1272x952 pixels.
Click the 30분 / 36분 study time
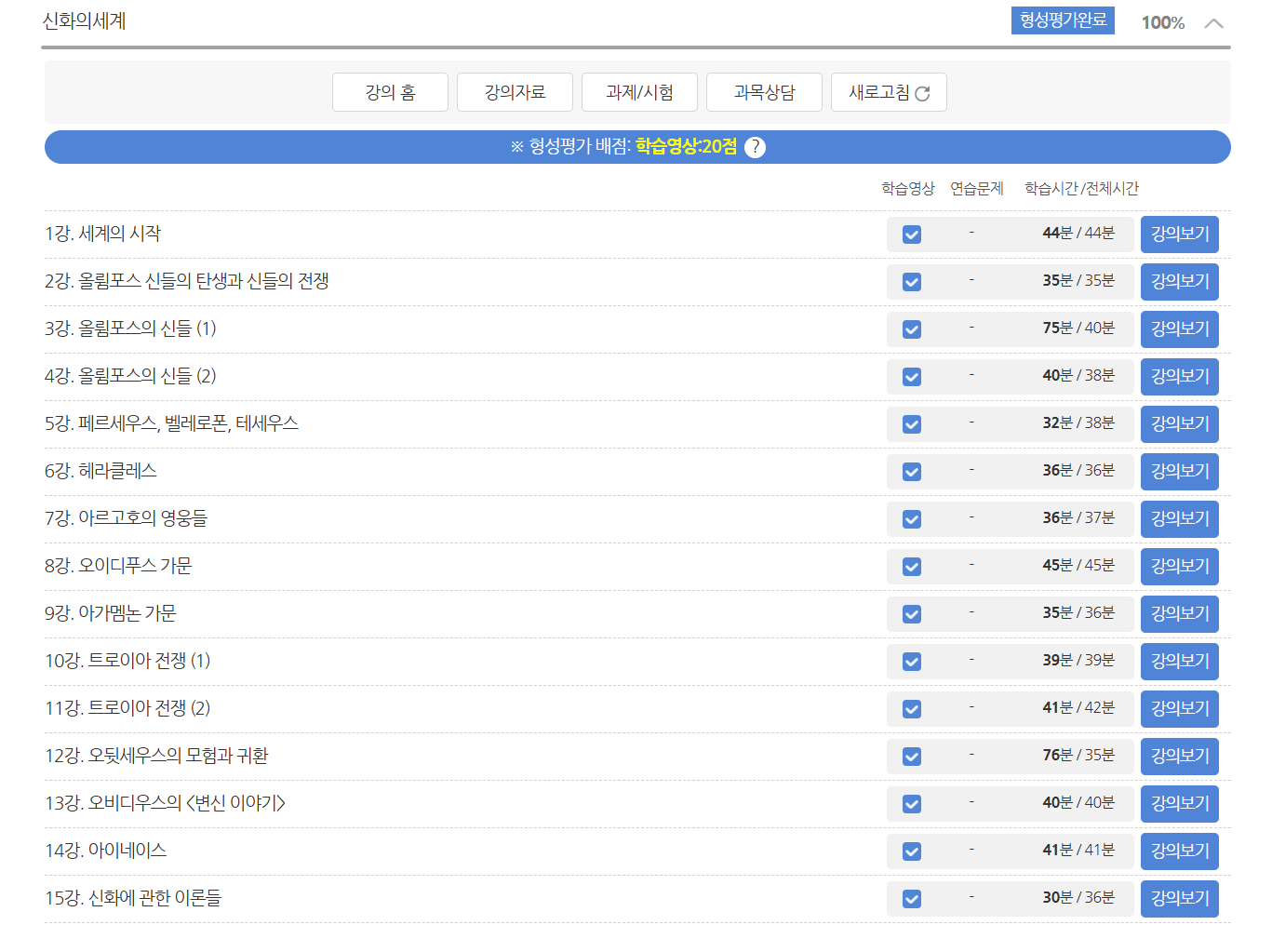(1078, 897)
